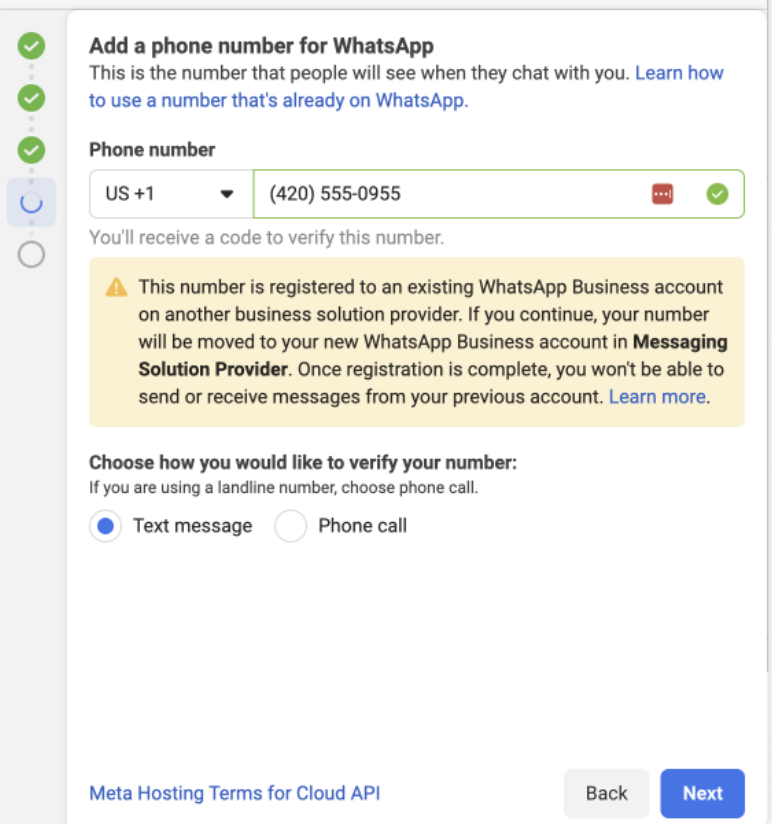Click the third completed step checkmark
Screen dimensions: 772x824
pyautogui.click(x=32, y=150)
